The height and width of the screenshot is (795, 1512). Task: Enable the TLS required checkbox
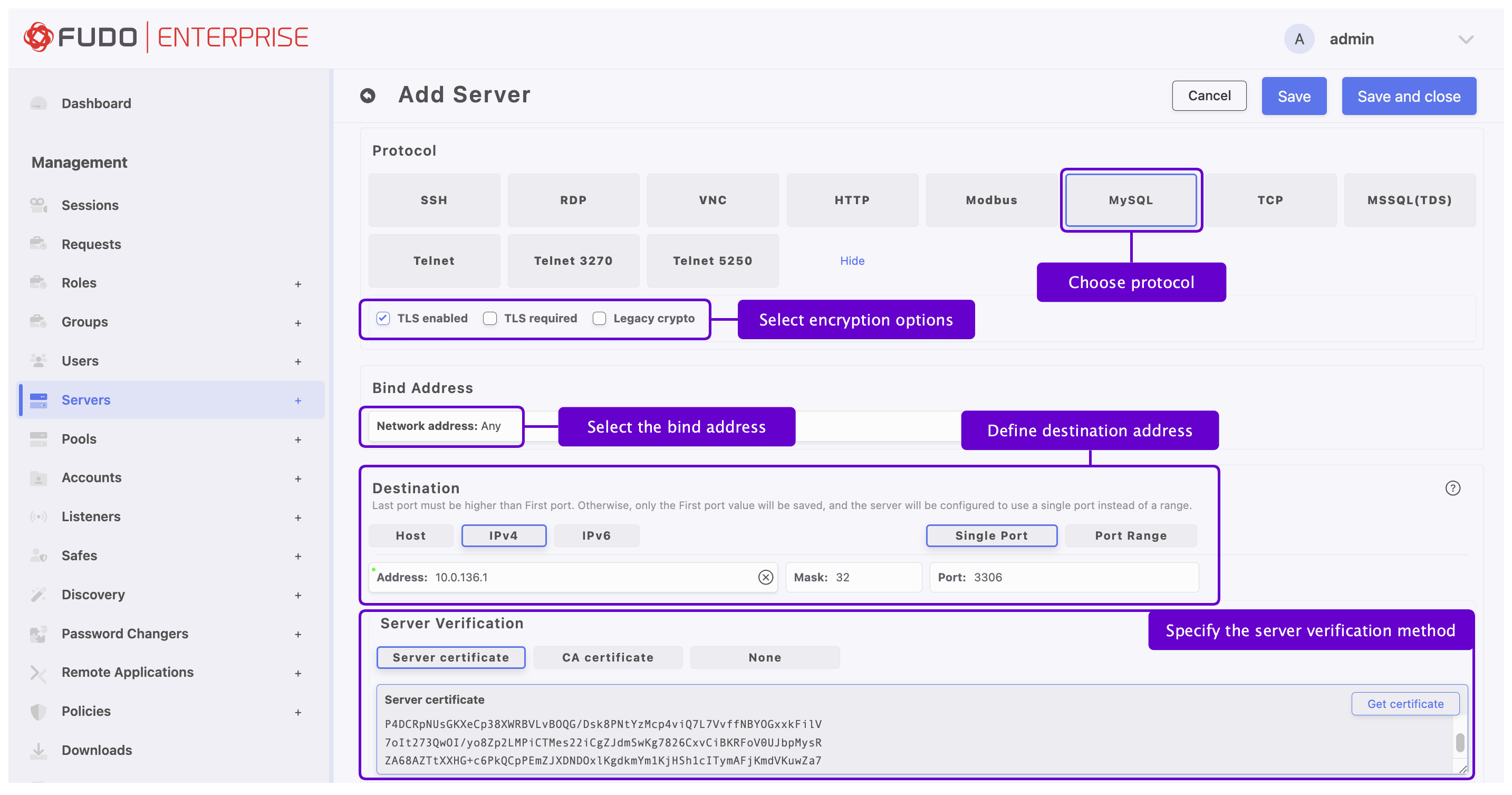click(489, 318)
